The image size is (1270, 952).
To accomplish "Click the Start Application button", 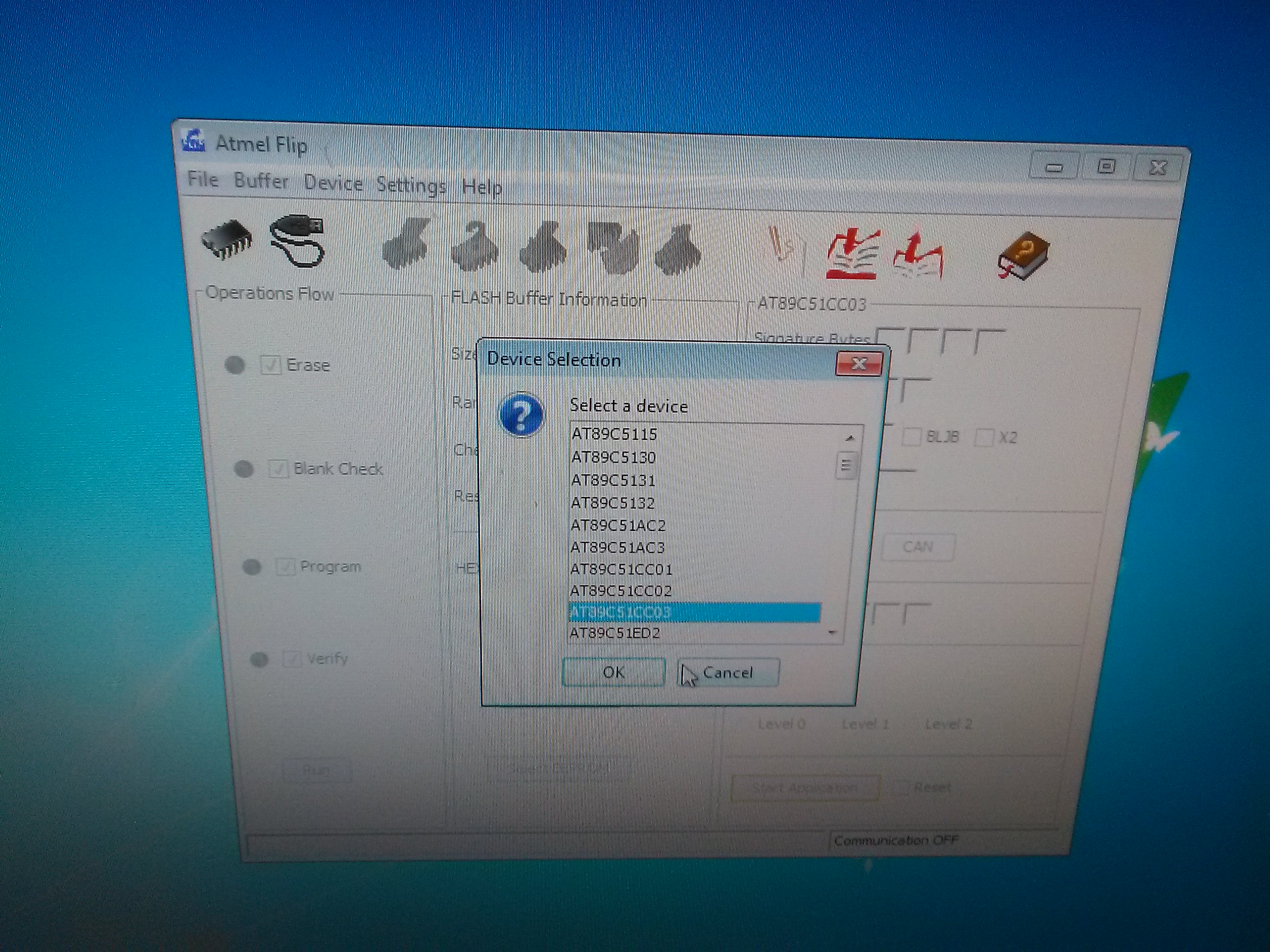I will (805, 787).
